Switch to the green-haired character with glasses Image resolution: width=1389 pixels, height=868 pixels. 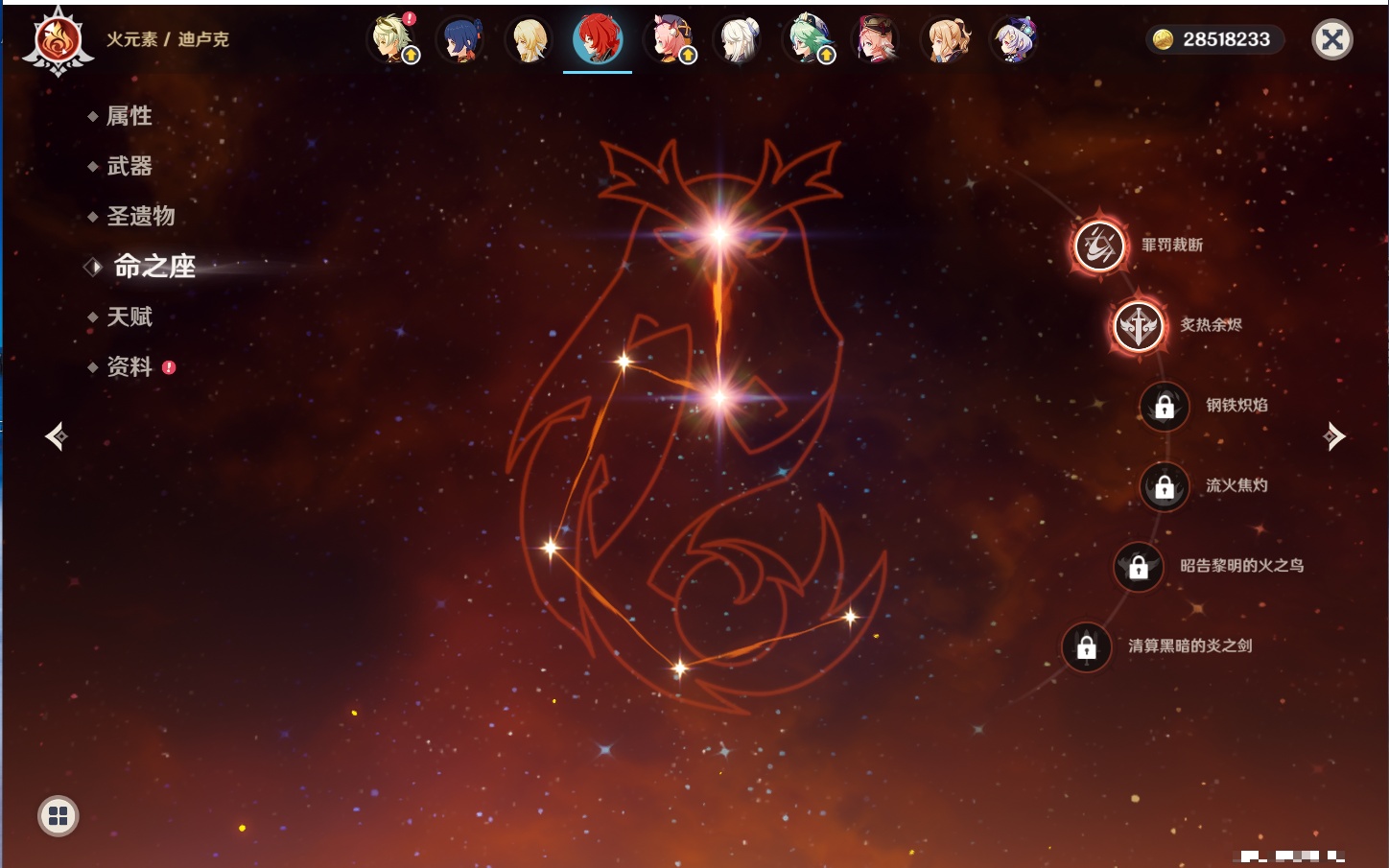click(809, 40)
